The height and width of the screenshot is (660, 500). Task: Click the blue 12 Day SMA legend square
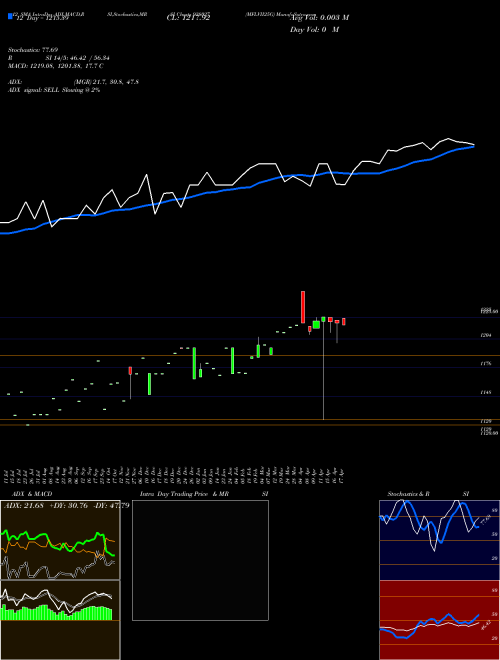(x=10, y=17)
